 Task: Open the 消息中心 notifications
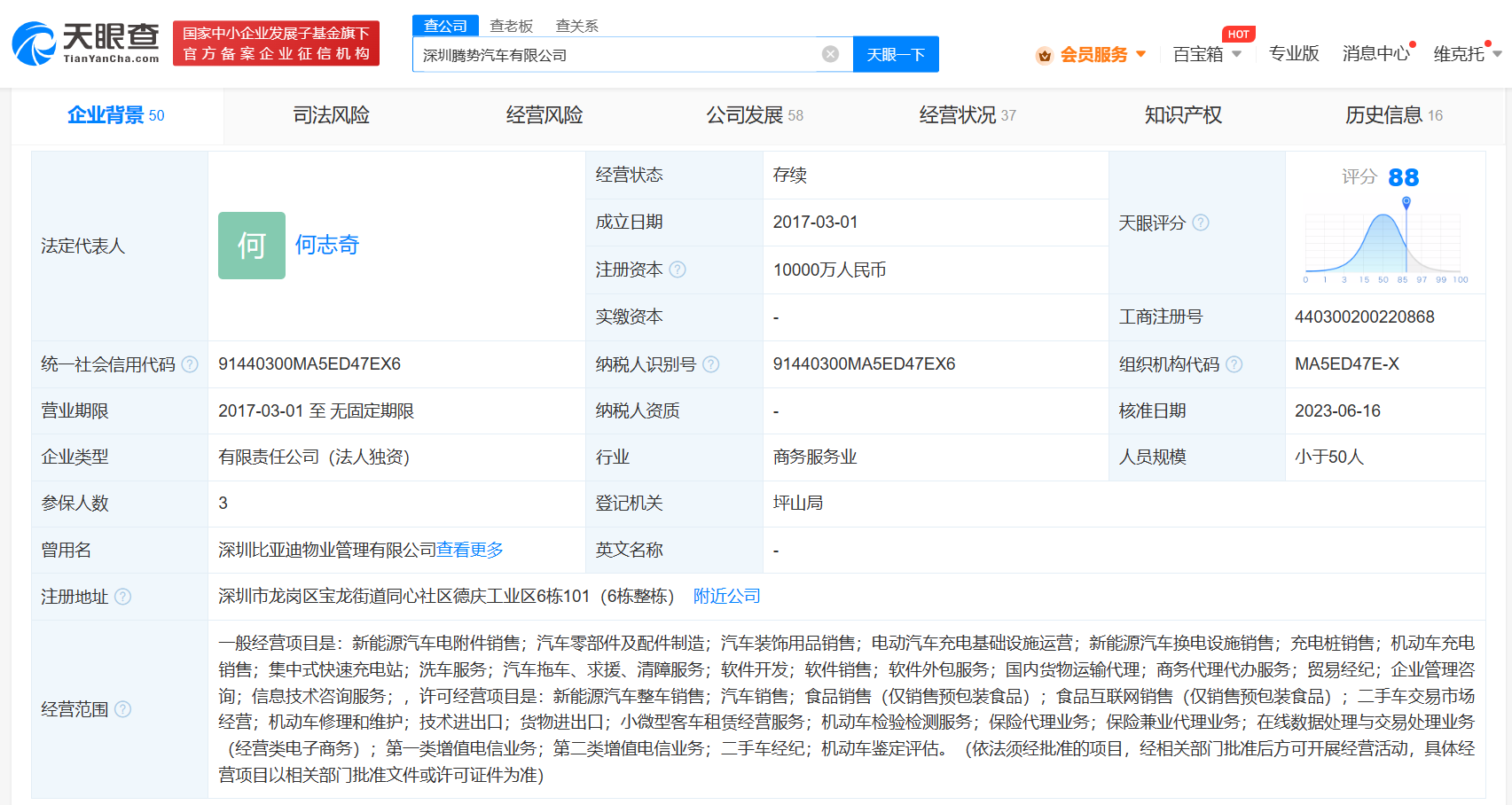click(1376, 54)
